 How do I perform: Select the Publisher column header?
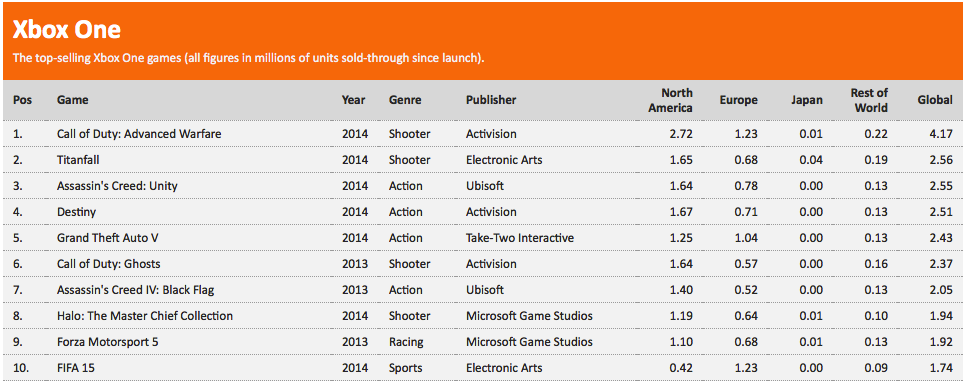click(491, 100)
